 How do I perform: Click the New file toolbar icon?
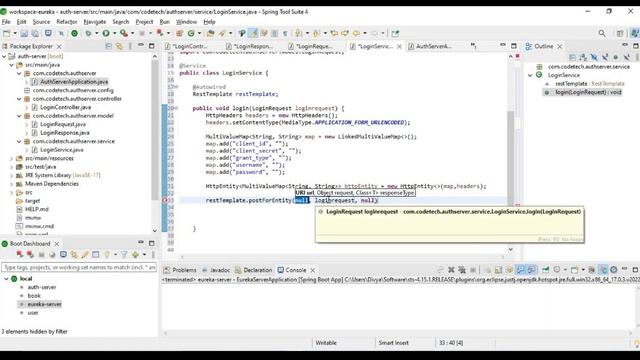(x=7, y=33)
